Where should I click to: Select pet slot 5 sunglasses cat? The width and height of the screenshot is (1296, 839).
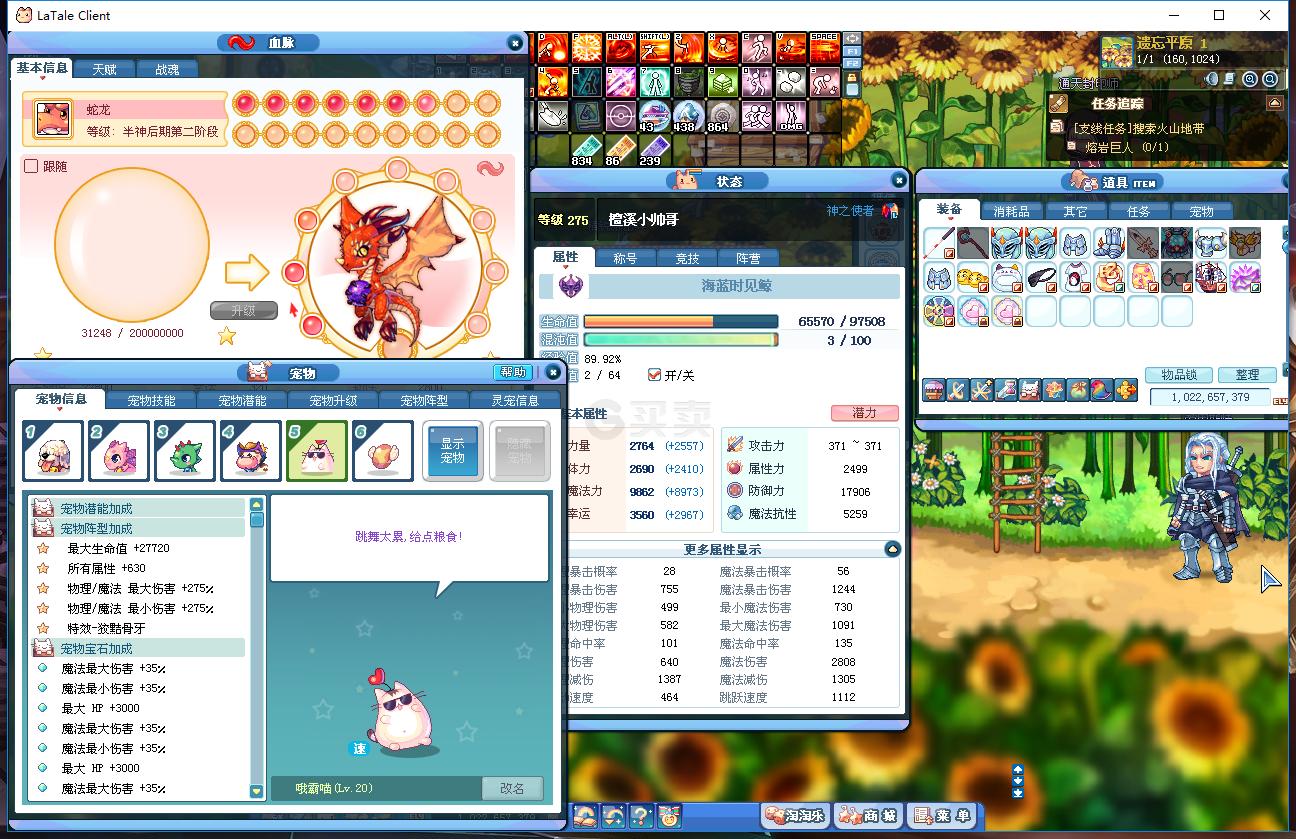click(317, 451)
